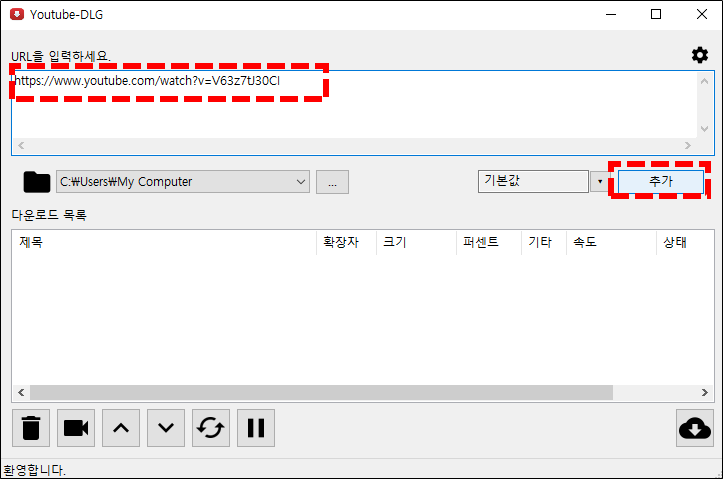Click URL box horizontal scroll left arrow
Viewport: 723px width, 479px height.
[21, 146]
